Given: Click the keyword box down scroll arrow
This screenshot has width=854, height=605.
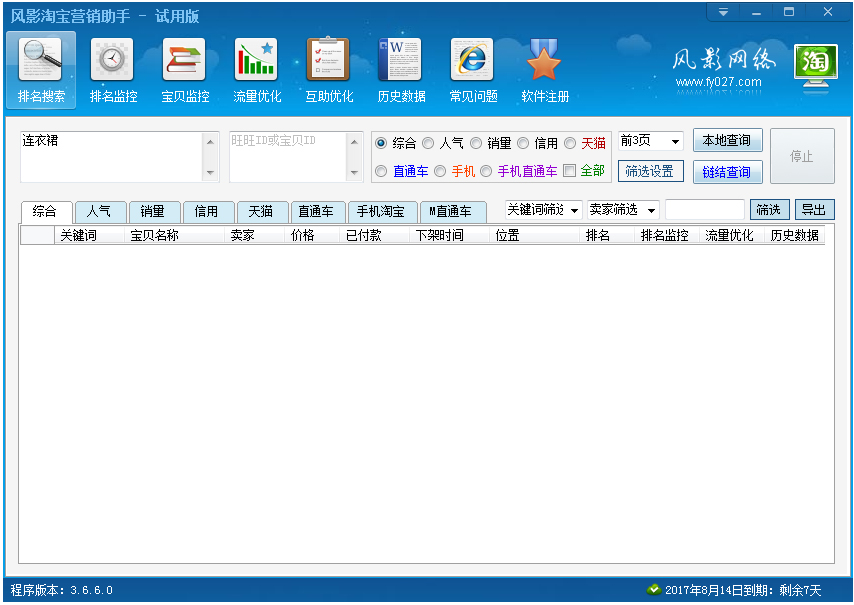Looking at the screenshot, I should [x=210, y=173].
